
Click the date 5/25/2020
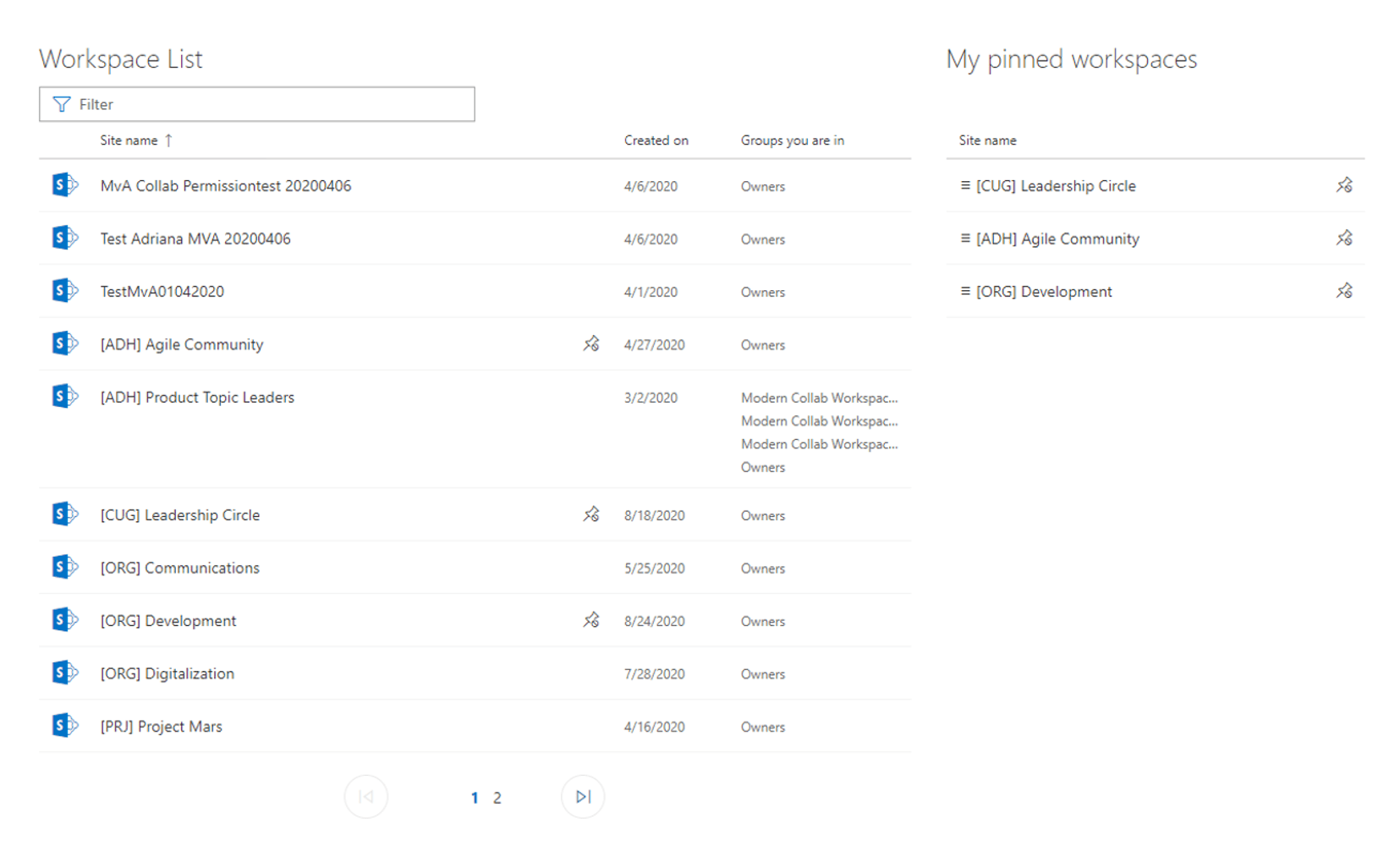(655, 569)
